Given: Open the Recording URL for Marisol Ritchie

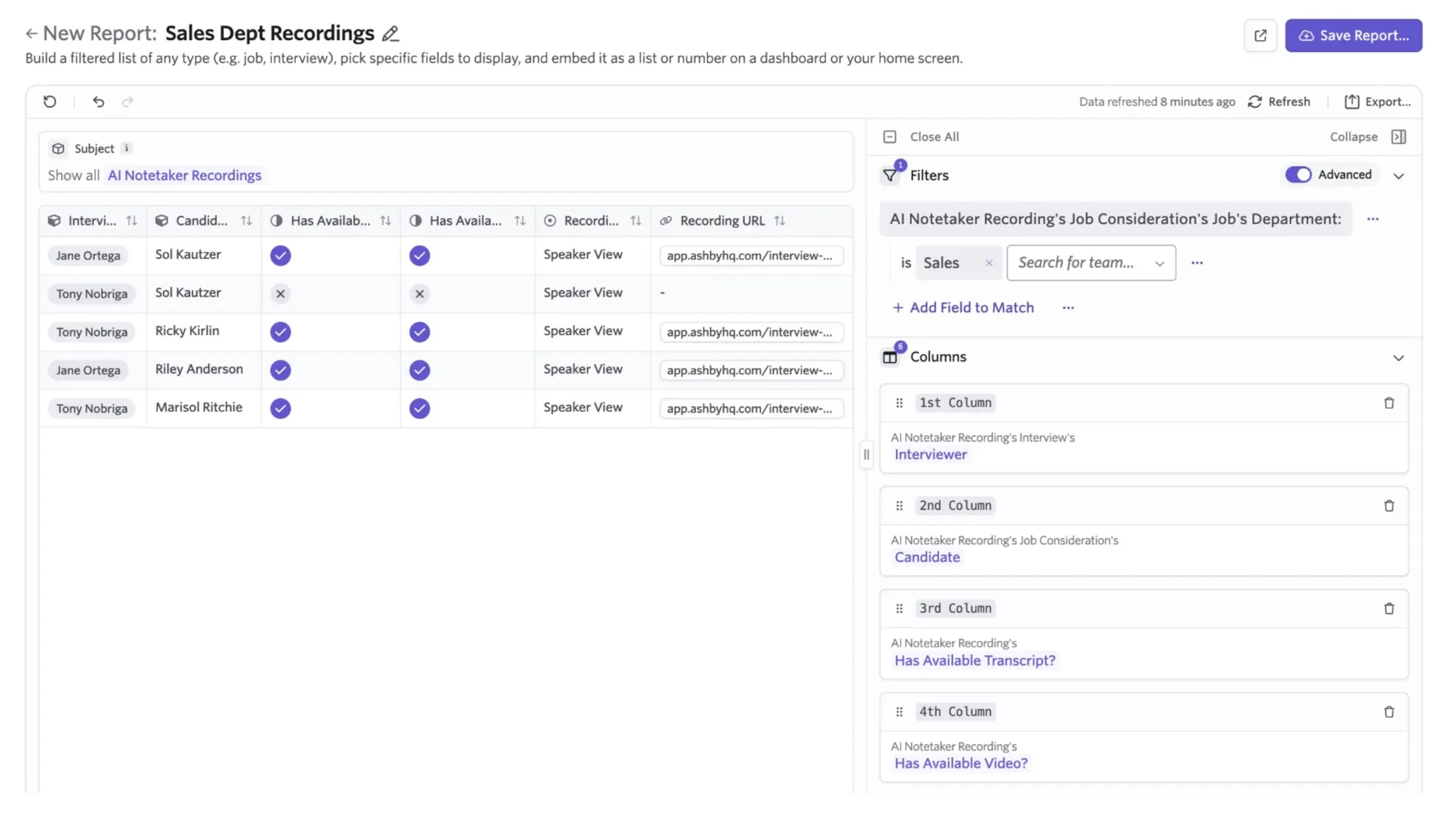Looking at the screenshot, I should click(750, 408).
